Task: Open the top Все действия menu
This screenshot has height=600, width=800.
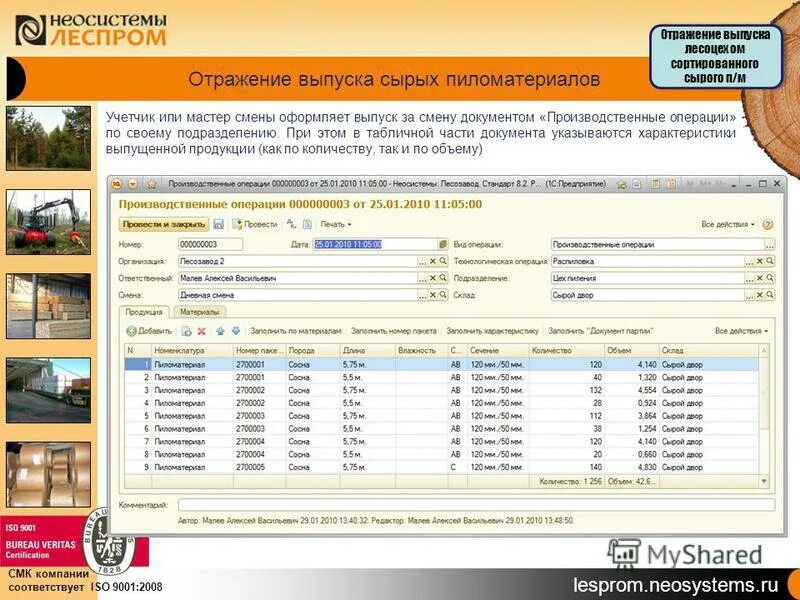Action: pyautogui.click(x=728, y=224)
